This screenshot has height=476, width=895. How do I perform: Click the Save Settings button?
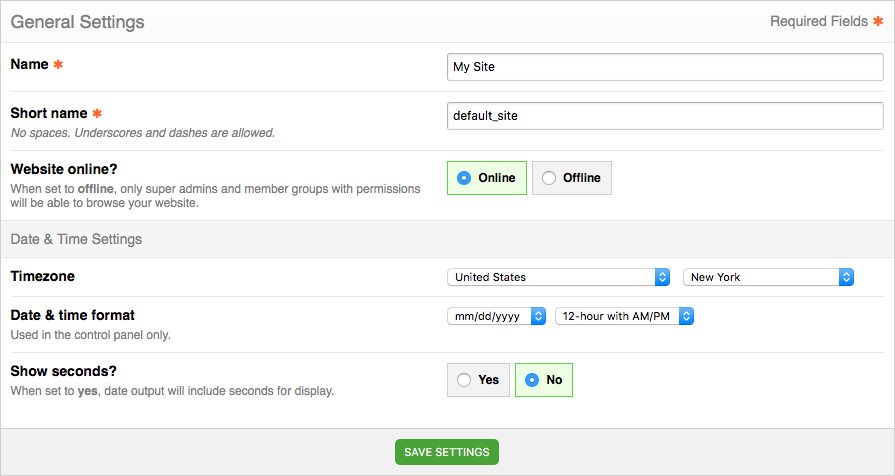click(447, 452)
